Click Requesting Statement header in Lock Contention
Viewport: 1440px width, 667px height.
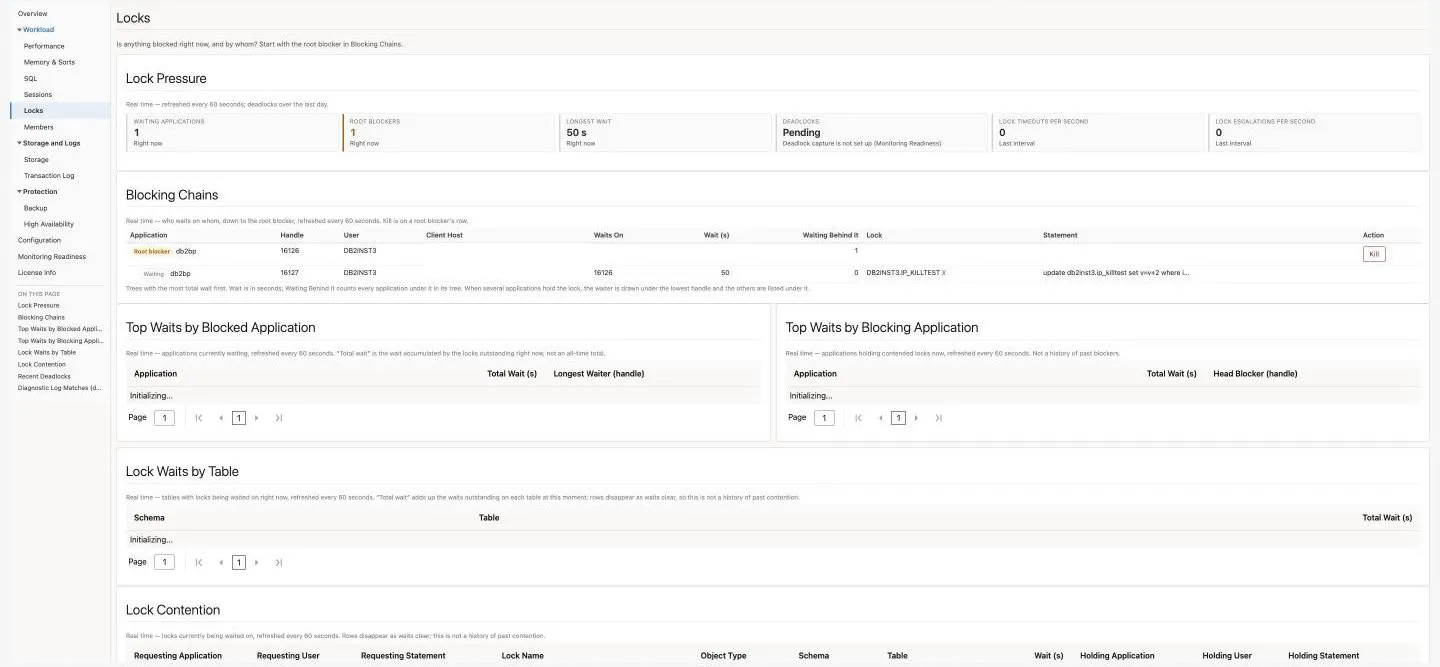[404, 655]
